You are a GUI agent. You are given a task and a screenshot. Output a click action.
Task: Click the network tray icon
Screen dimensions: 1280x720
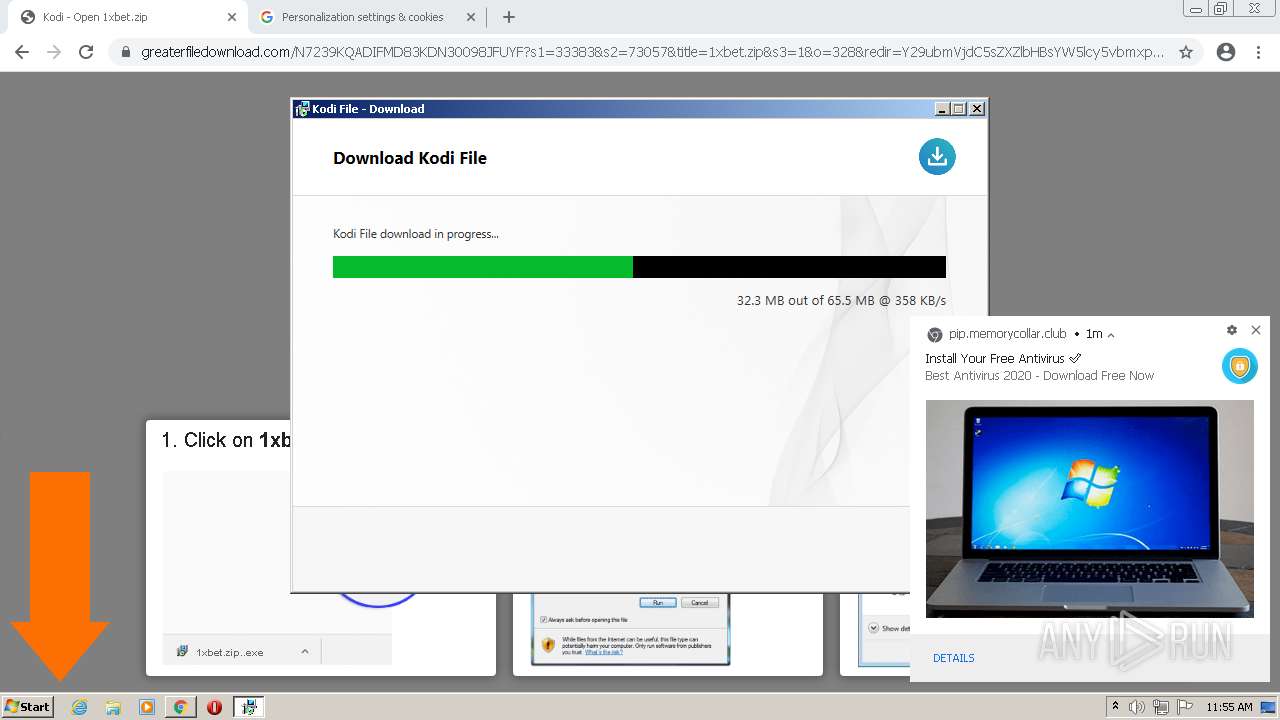[1161, 707]
